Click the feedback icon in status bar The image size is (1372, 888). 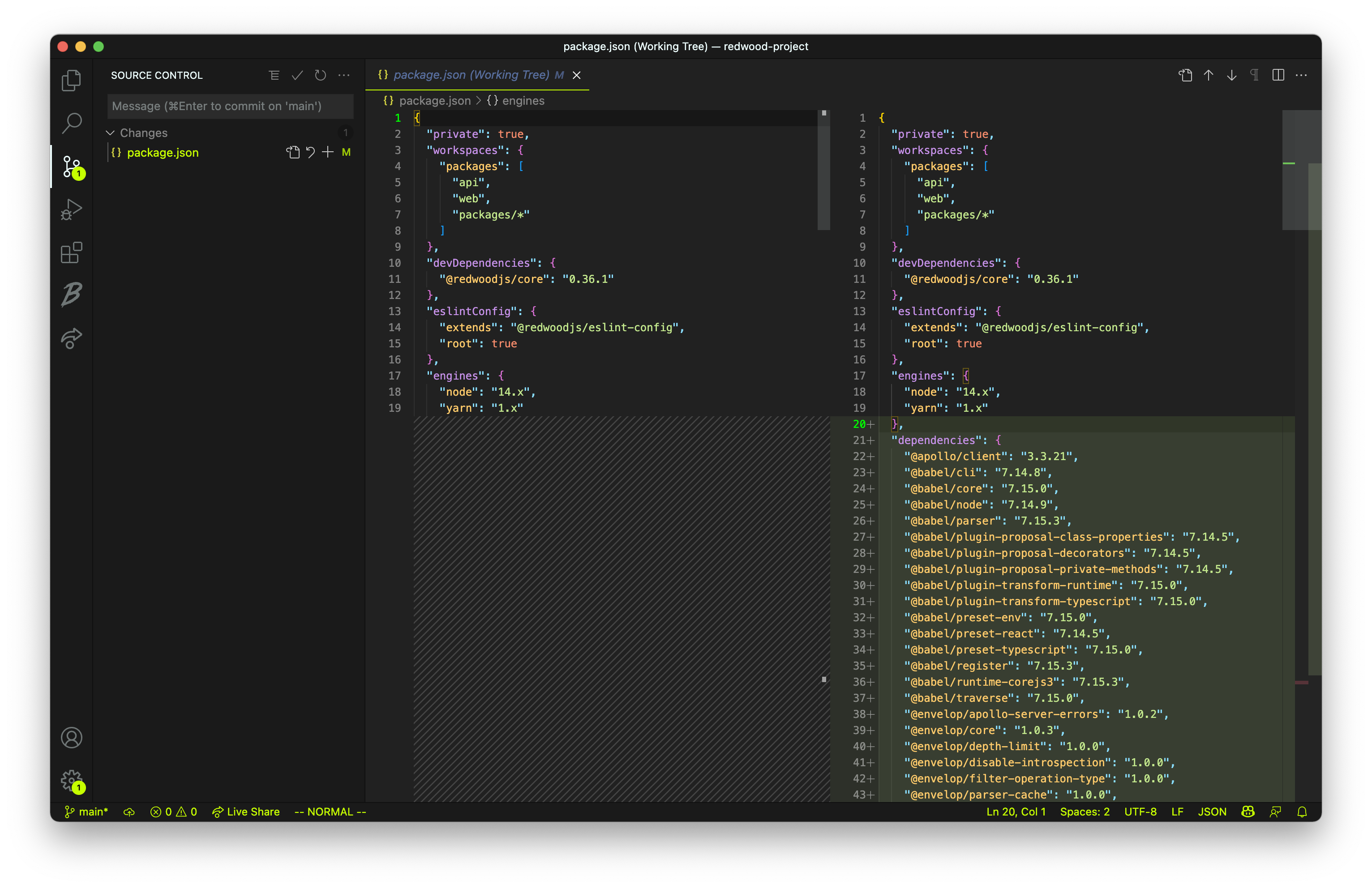tap(1275, 811)
